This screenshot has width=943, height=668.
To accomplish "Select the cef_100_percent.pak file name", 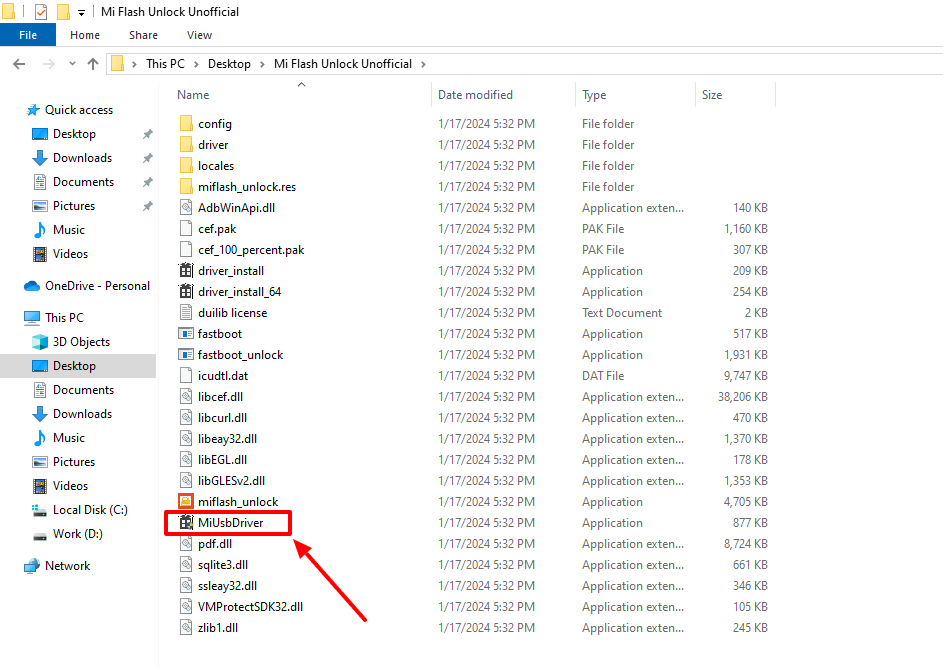I will 251,250.
